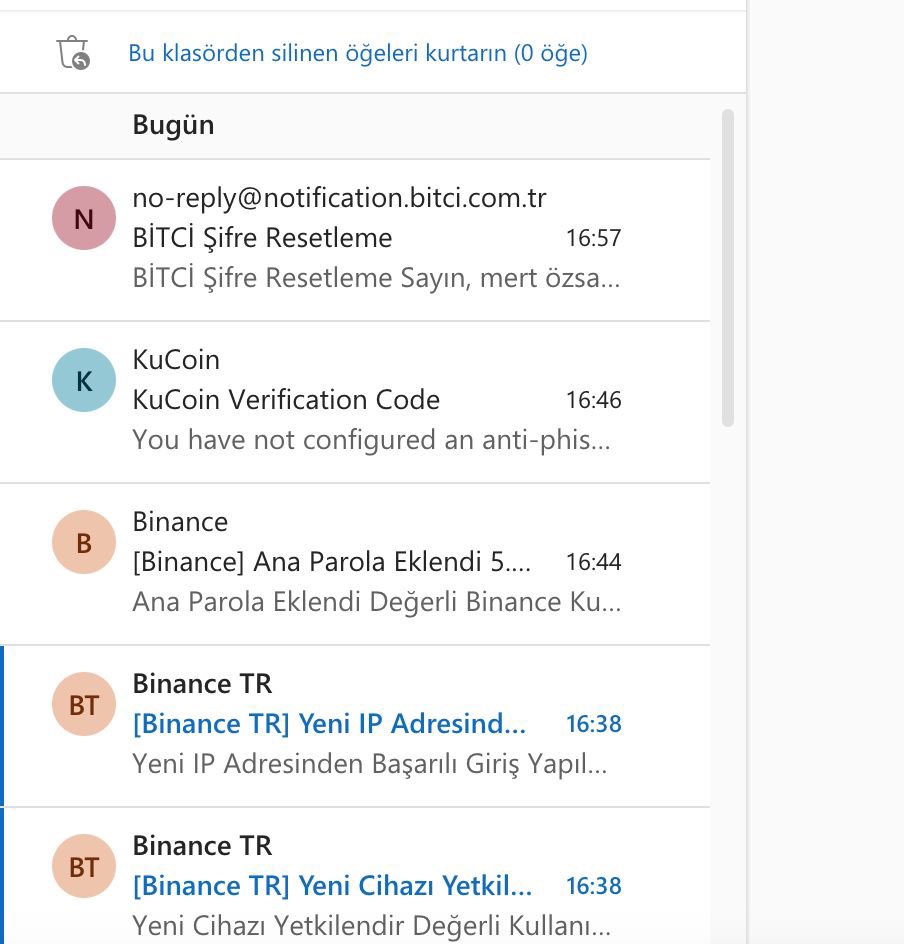The height and width of the screenshot is (944, 904).
Task: Click the pink N sender avatar
Action: (84, 218)
